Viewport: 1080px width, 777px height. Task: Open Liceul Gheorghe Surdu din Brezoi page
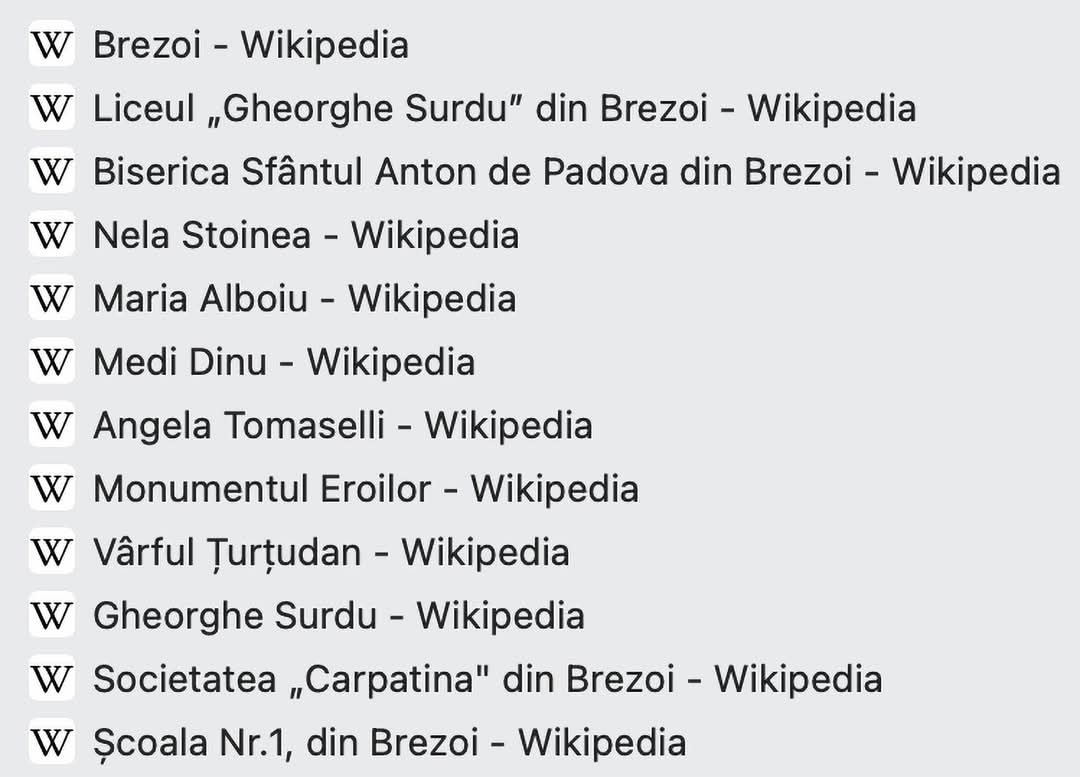tap(504, 108)
